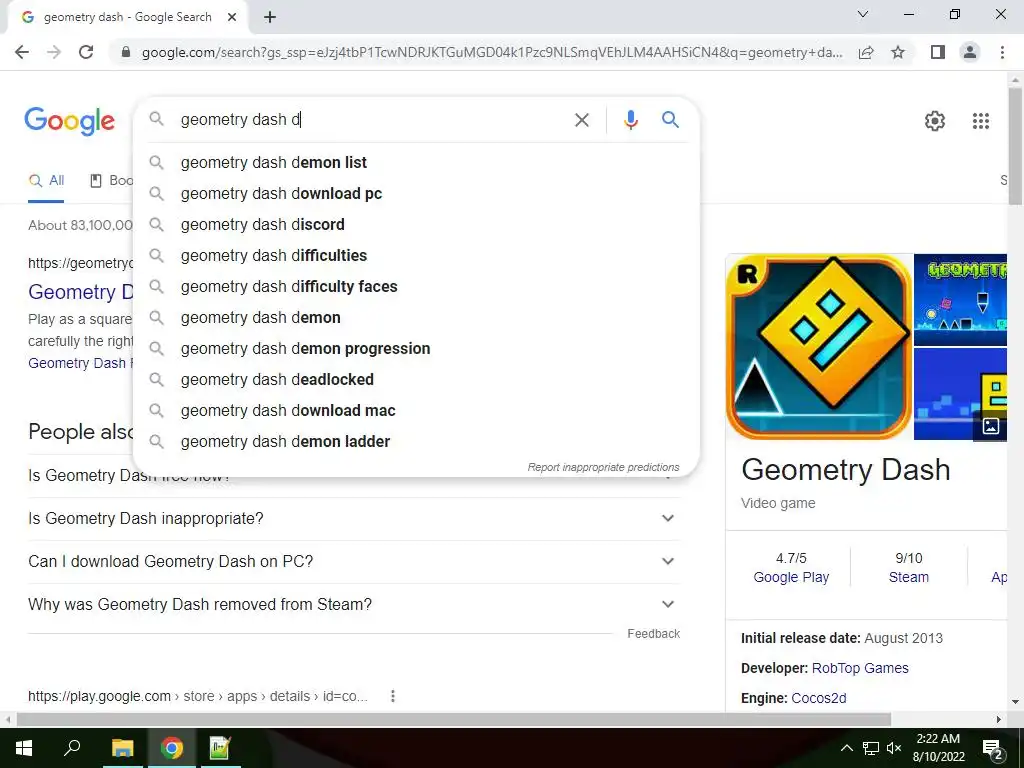Show hidden system tray icons

click(846, 748)
